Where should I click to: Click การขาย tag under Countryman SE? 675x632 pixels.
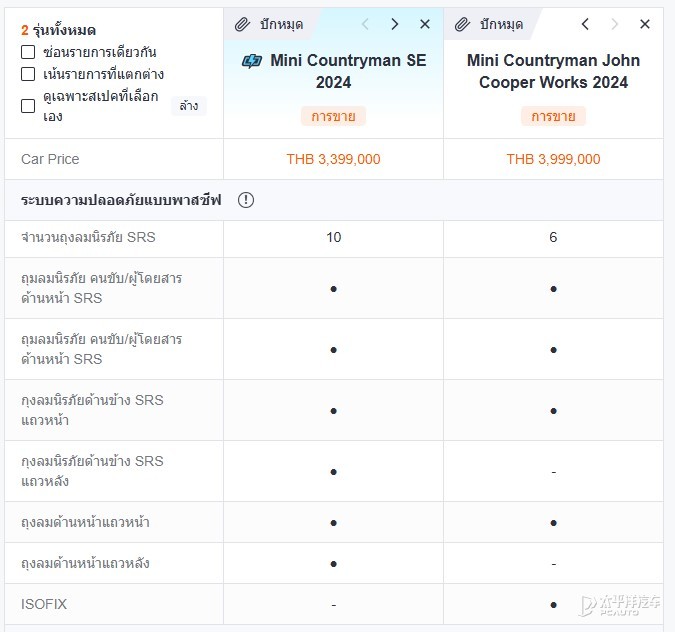333,116
